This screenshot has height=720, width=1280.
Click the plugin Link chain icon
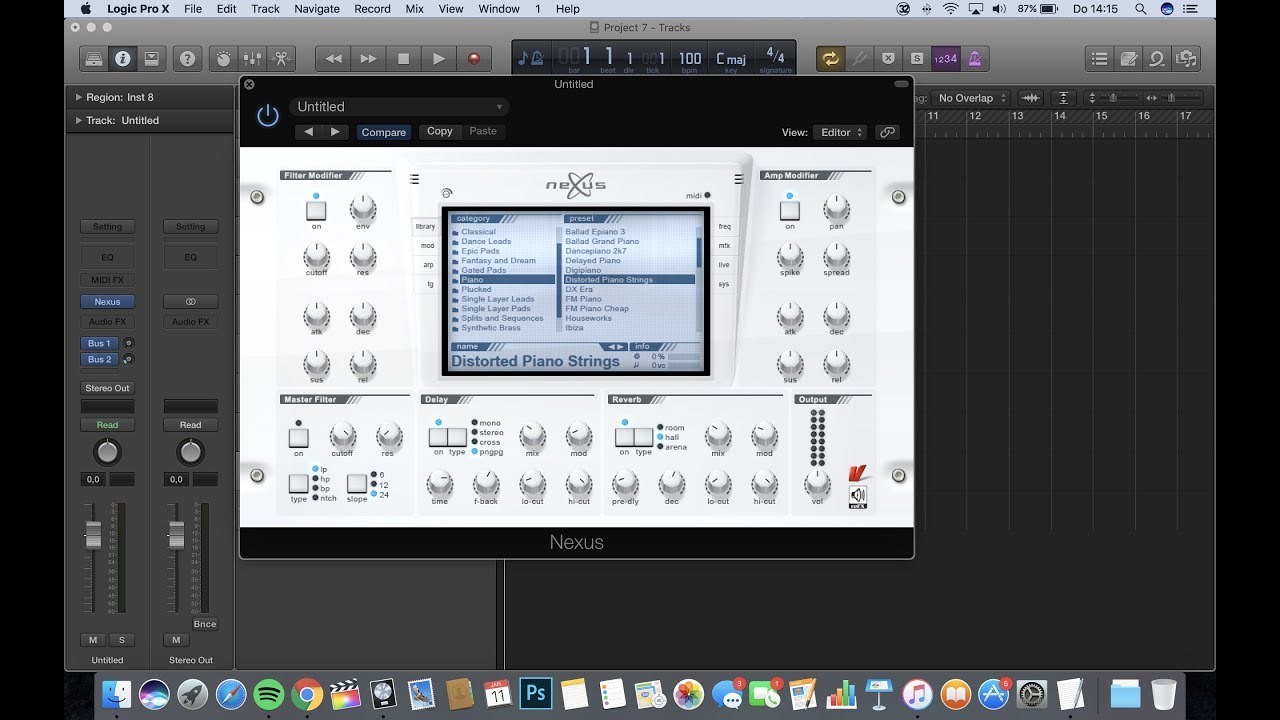point(887,132)
